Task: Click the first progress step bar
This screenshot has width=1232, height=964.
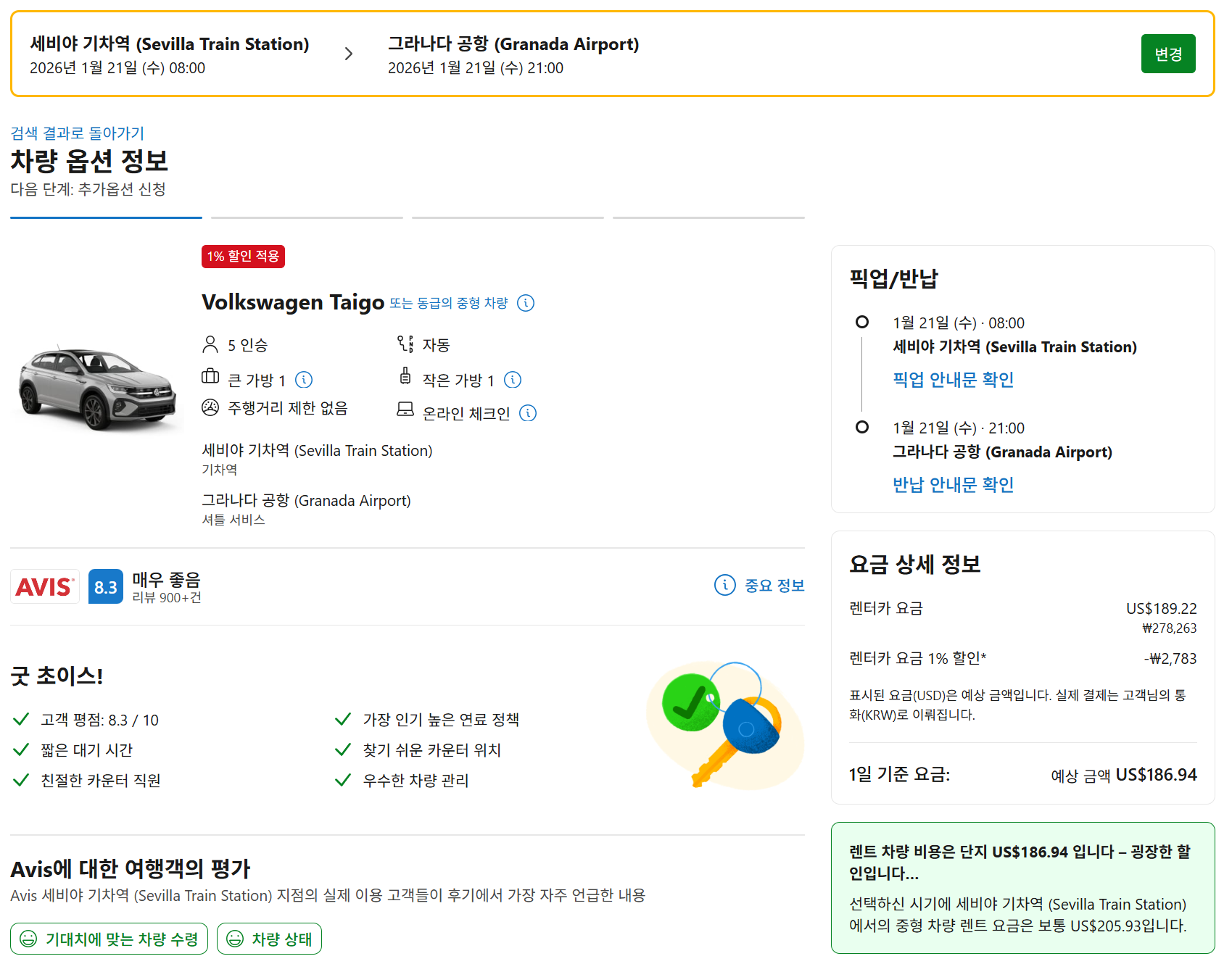Action: click(106, 217)
